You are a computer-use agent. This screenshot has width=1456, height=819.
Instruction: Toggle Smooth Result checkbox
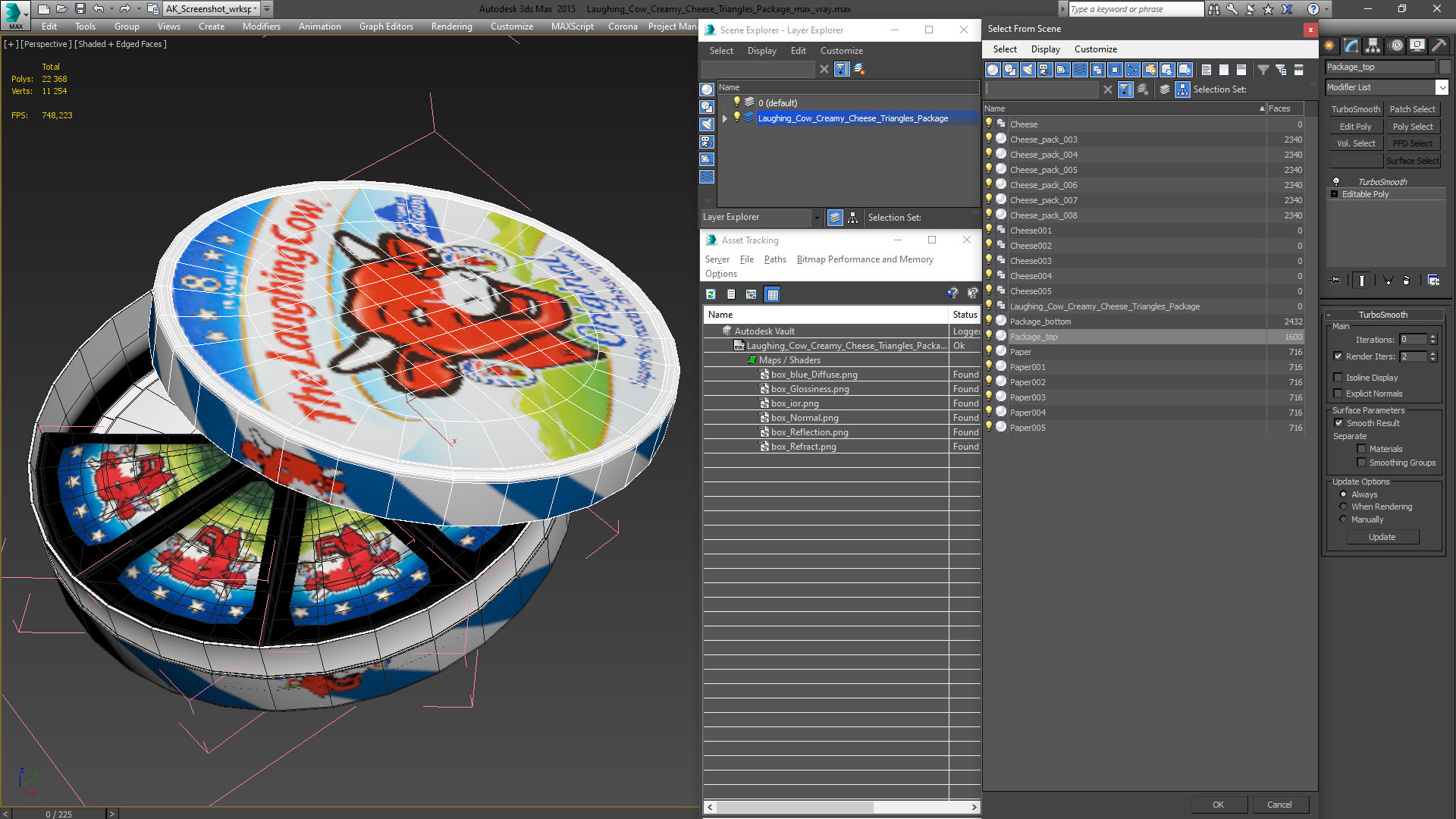pyautogui.click(x=1338, y=423)
